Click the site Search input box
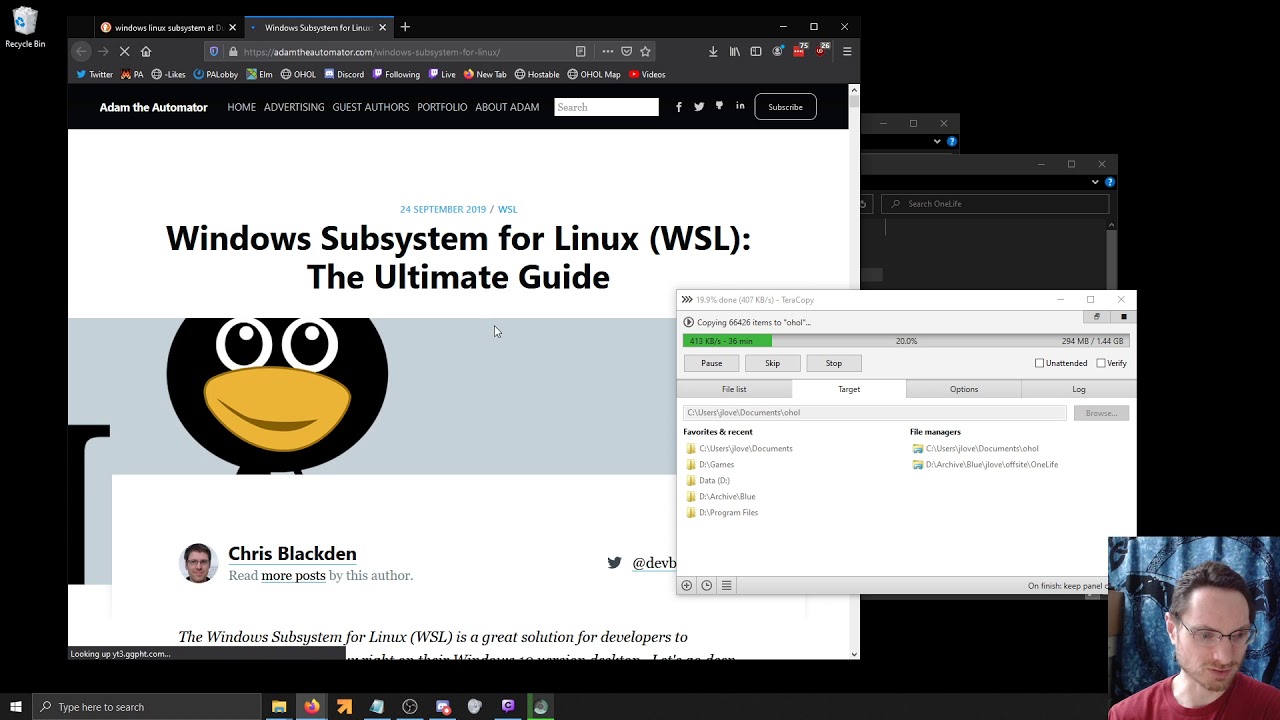 point(607,107)
